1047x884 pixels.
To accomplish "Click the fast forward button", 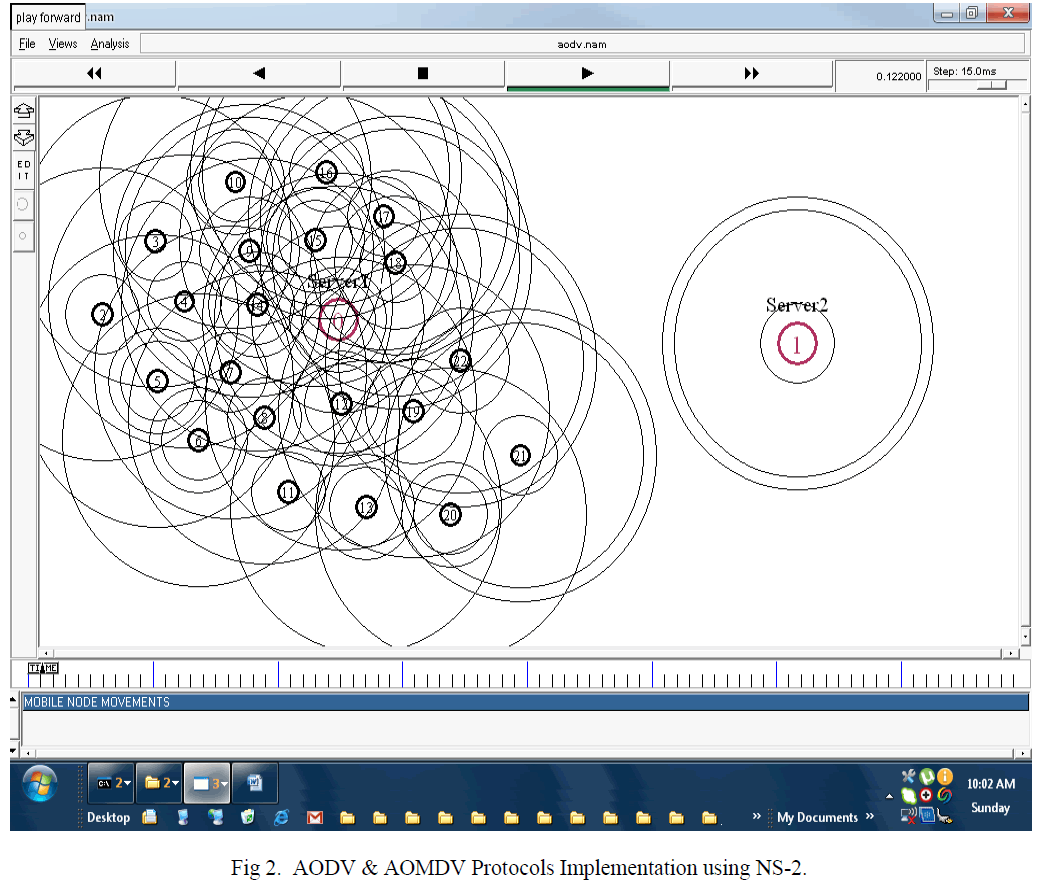I will pyautogui.click(x=752, y=74).
